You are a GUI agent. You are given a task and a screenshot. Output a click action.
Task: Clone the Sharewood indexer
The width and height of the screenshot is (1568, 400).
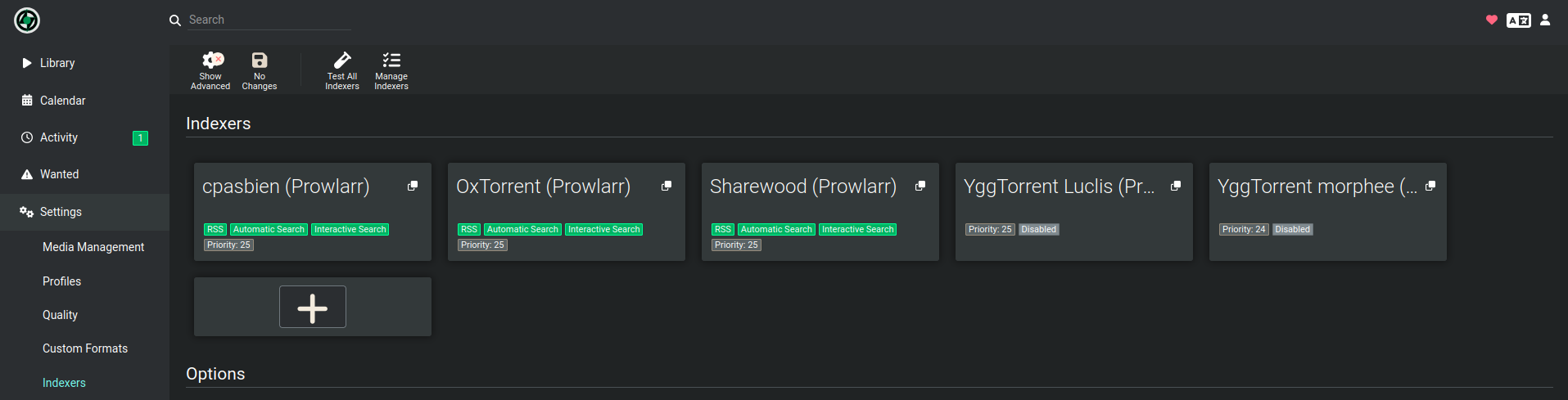(x=920, y=187)
